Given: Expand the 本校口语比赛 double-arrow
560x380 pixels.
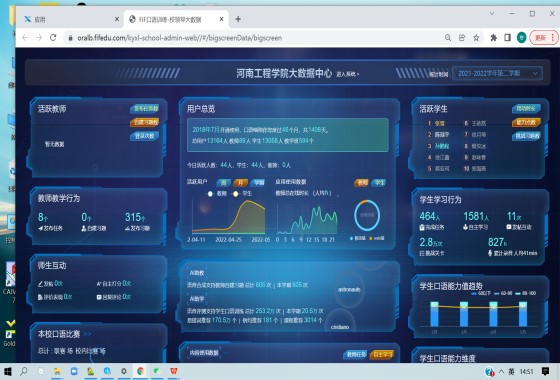Looking at the screenshot, I should 88,334.
